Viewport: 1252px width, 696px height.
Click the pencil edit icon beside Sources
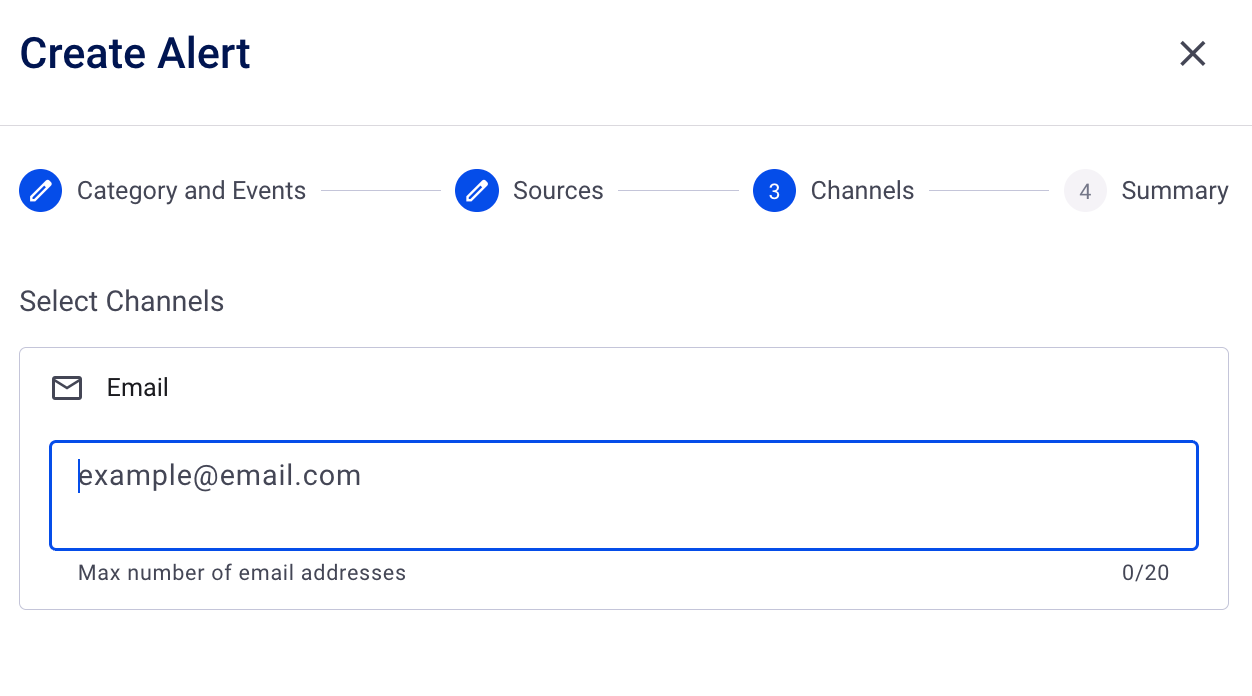(477, 191)
